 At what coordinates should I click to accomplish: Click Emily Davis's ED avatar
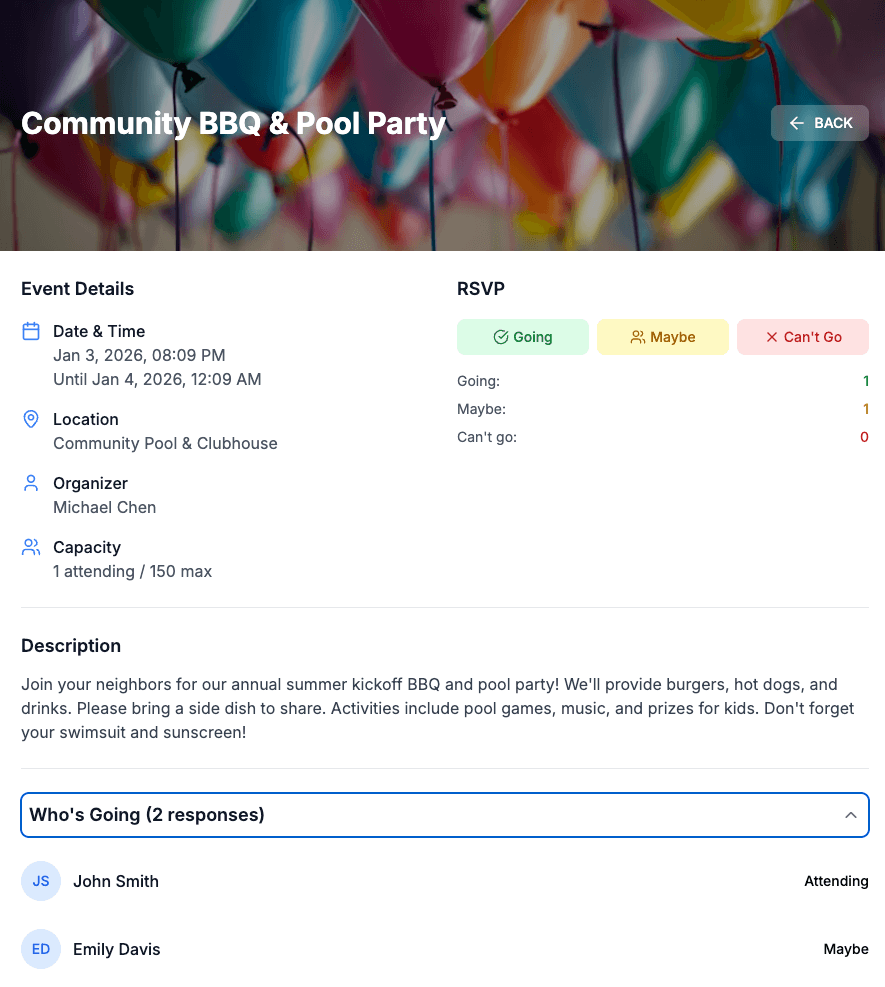pyautogui.click(x=41, y=949)
